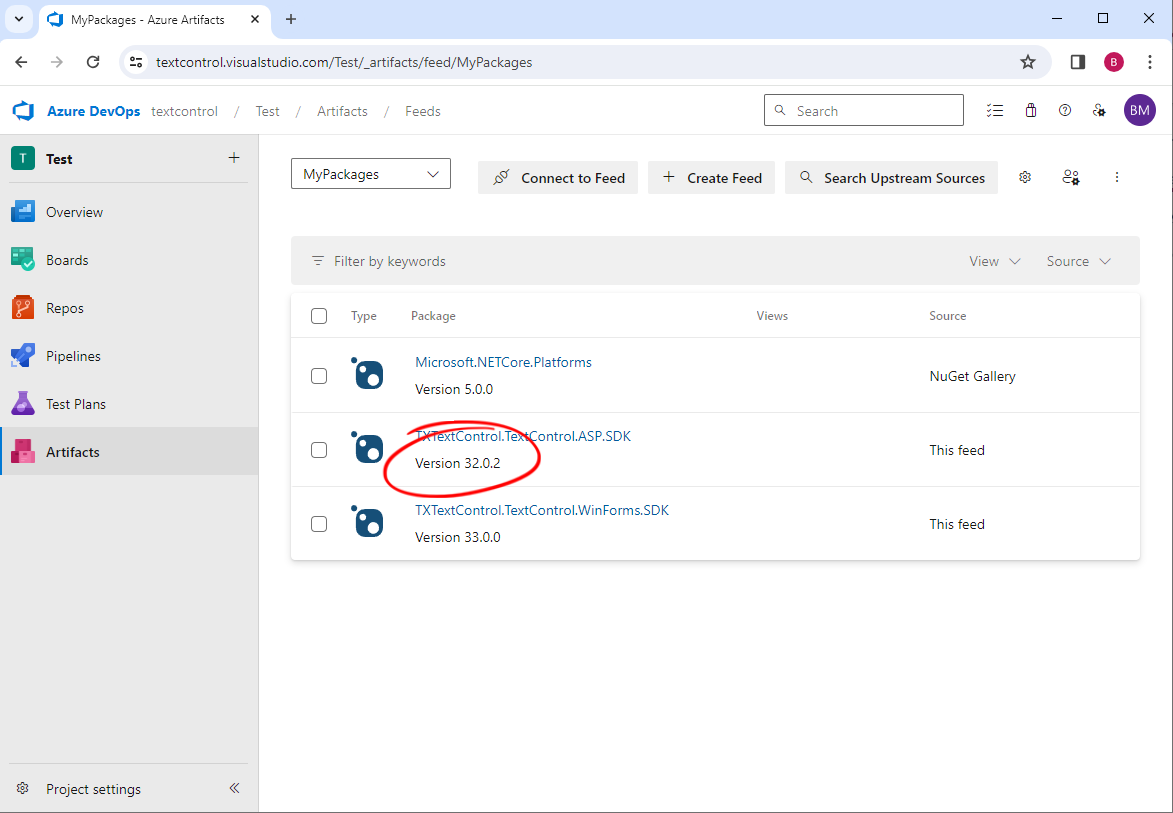Open the feed permissions users icon

click(1070, 177)
